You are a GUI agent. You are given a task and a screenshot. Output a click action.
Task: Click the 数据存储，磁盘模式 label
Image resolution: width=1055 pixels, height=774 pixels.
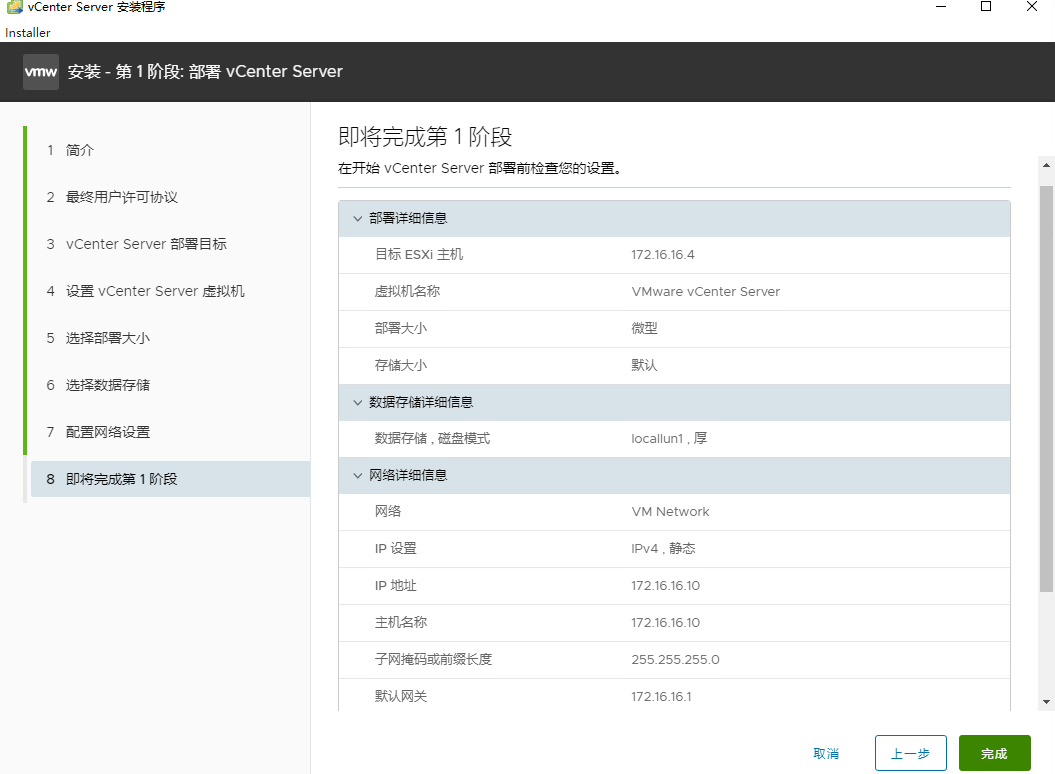click(432, 439)
